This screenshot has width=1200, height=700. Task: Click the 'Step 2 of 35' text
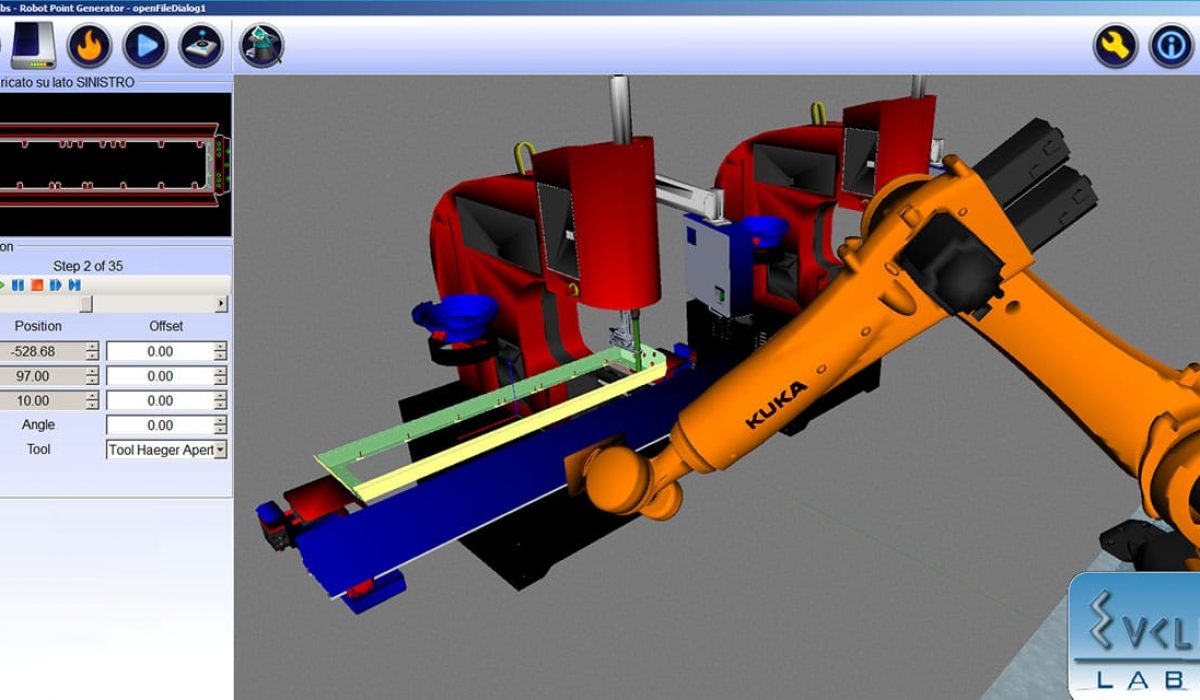point(88,266)
